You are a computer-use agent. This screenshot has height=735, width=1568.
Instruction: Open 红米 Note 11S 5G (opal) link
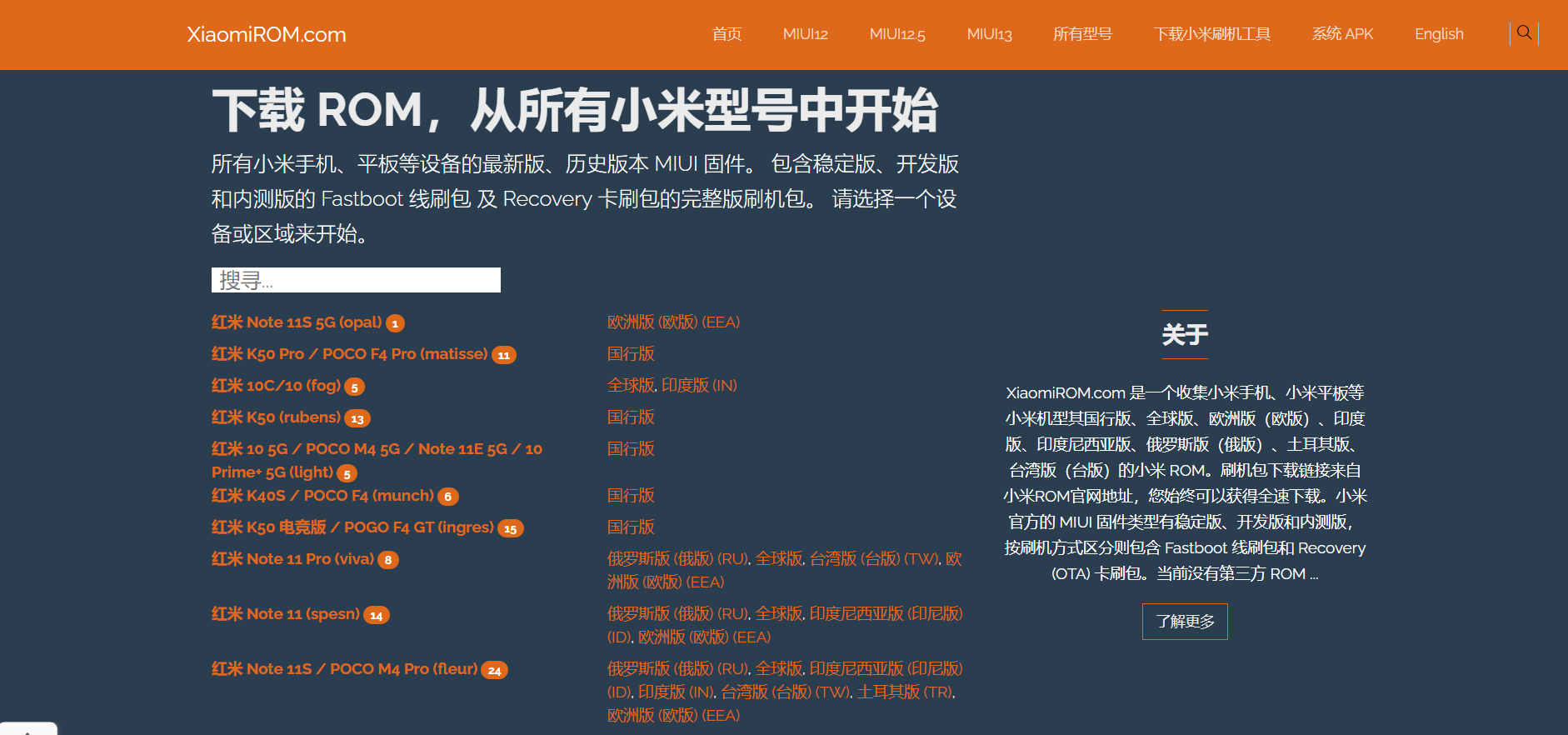click(297, 322)
